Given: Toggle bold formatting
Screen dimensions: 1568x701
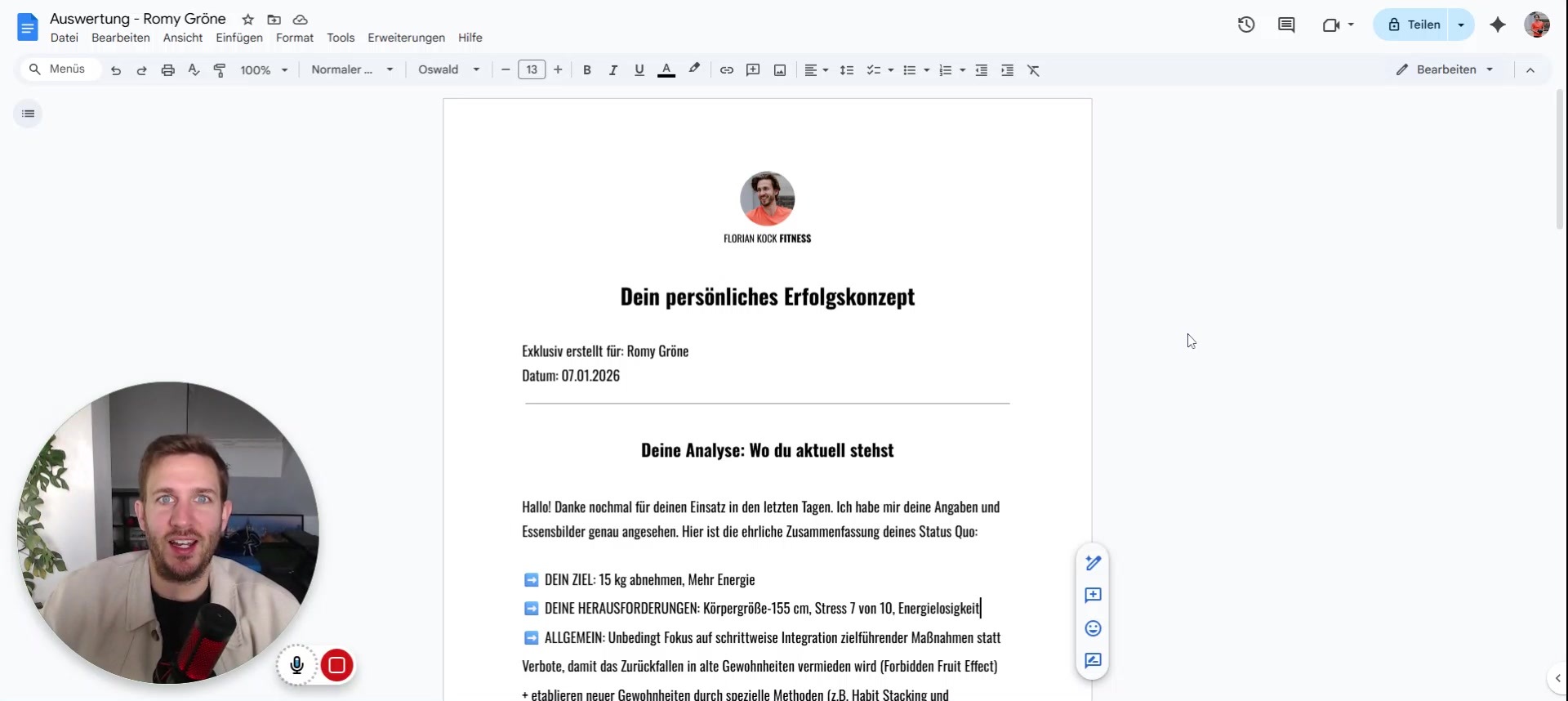Looking at the screenshot, I should point(586,70).
